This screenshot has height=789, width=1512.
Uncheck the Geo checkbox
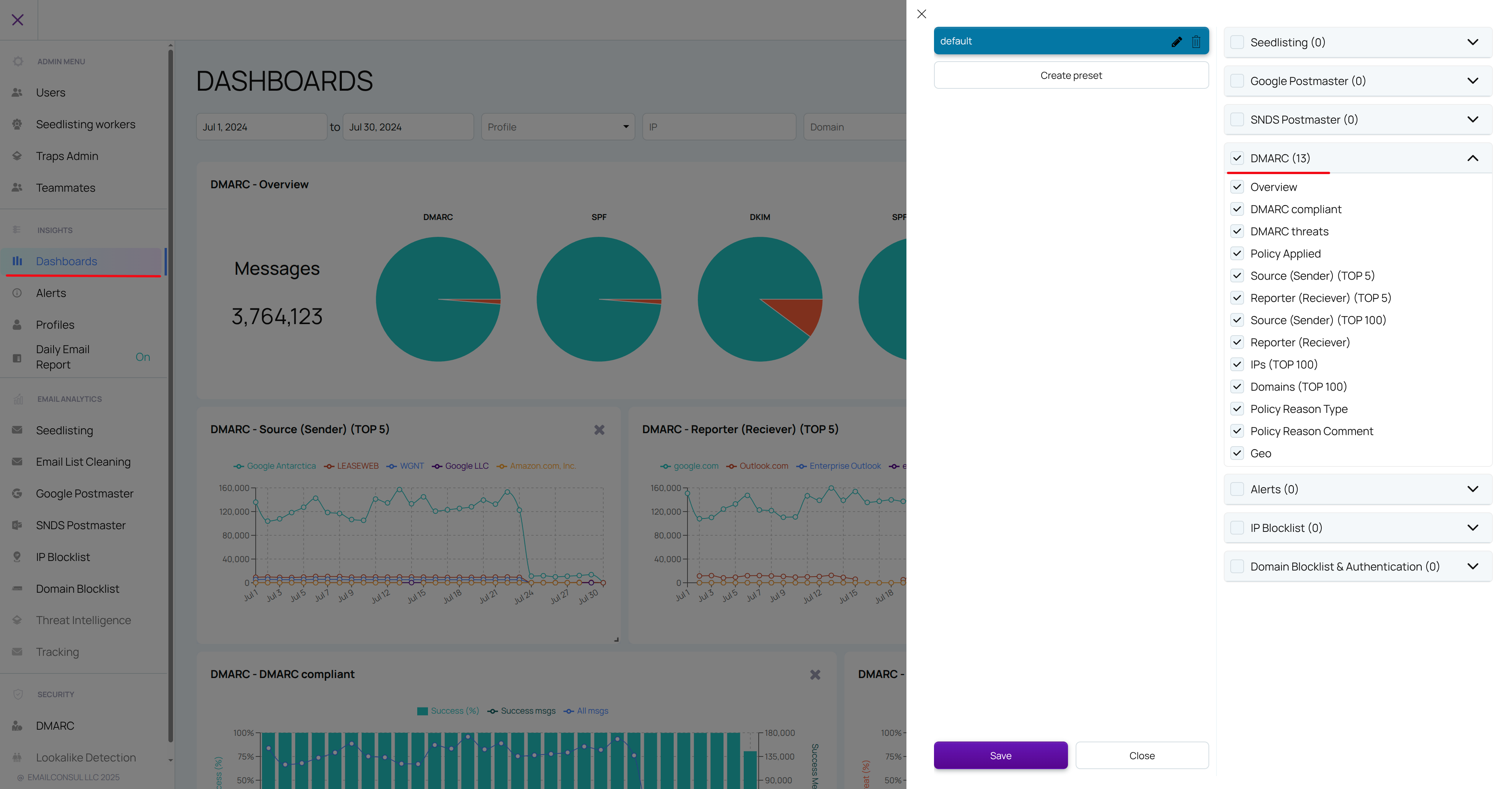point(1237,453)
